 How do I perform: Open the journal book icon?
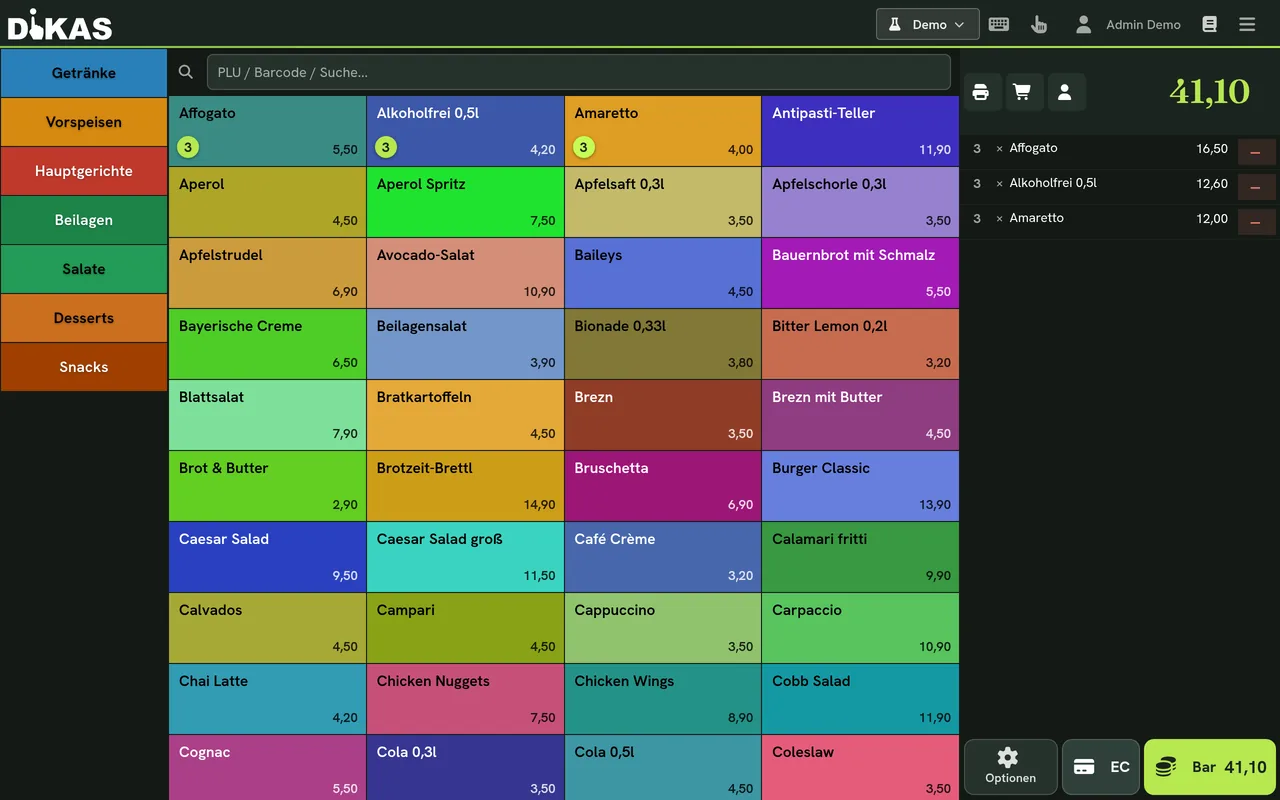tap(1209, 24)
